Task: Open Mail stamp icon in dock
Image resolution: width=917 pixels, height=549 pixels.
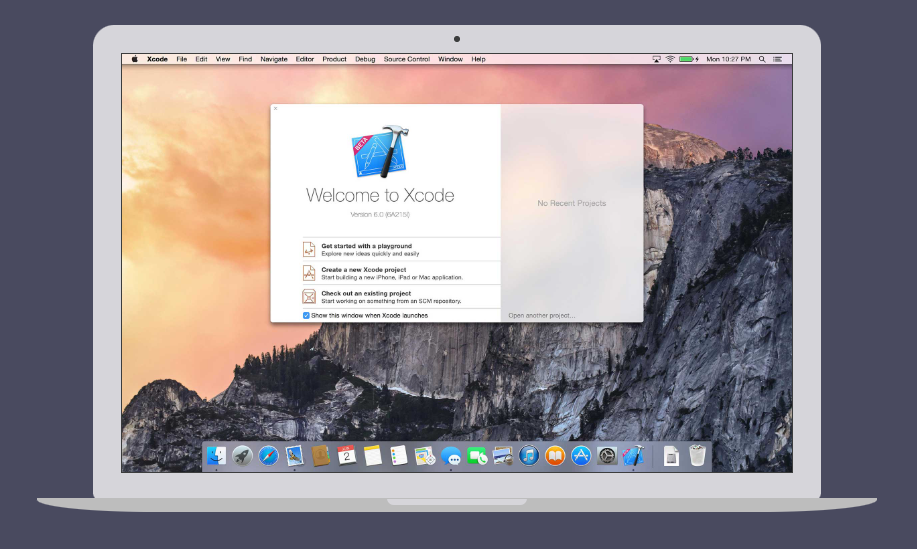Action: point(294,455)
